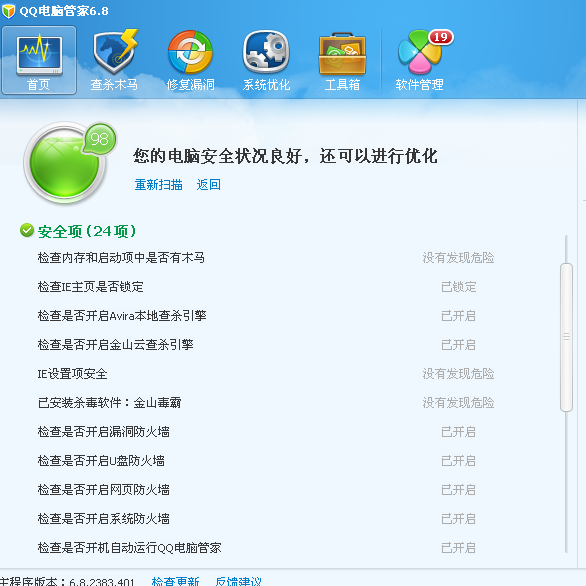The height and width of the screenshot is (586, 586).
Task: Select row 检查是否开启金山云查杀引擎
Action: pyautogui.click(x=266, y=345)
